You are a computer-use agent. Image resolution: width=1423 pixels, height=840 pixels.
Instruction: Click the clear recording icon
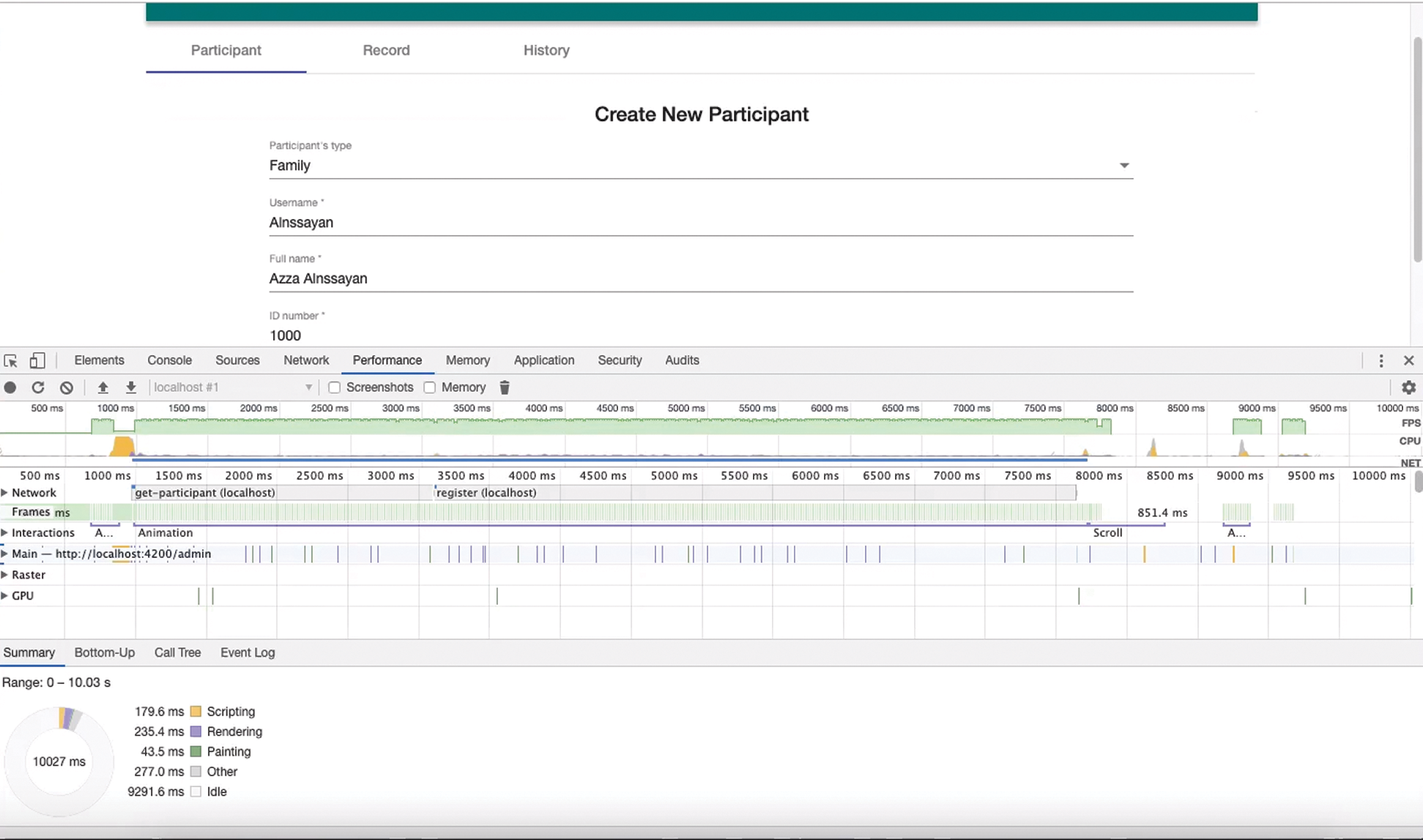point(67,387)
